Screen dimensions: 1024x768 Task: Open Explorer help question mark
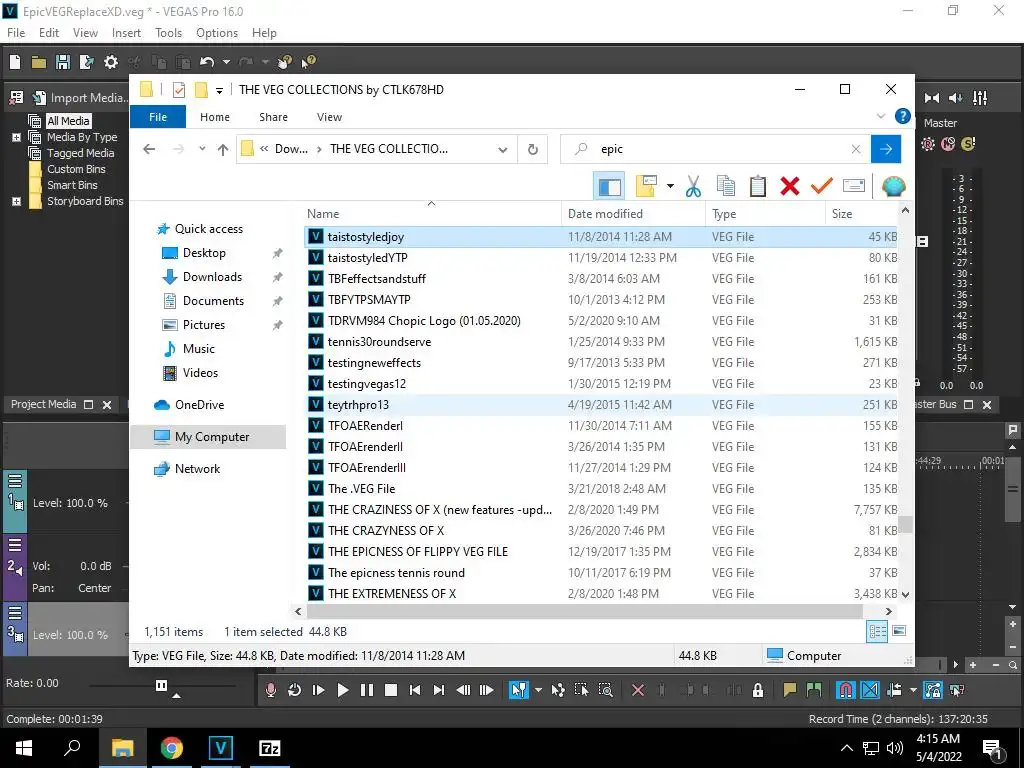coord(903,116)
